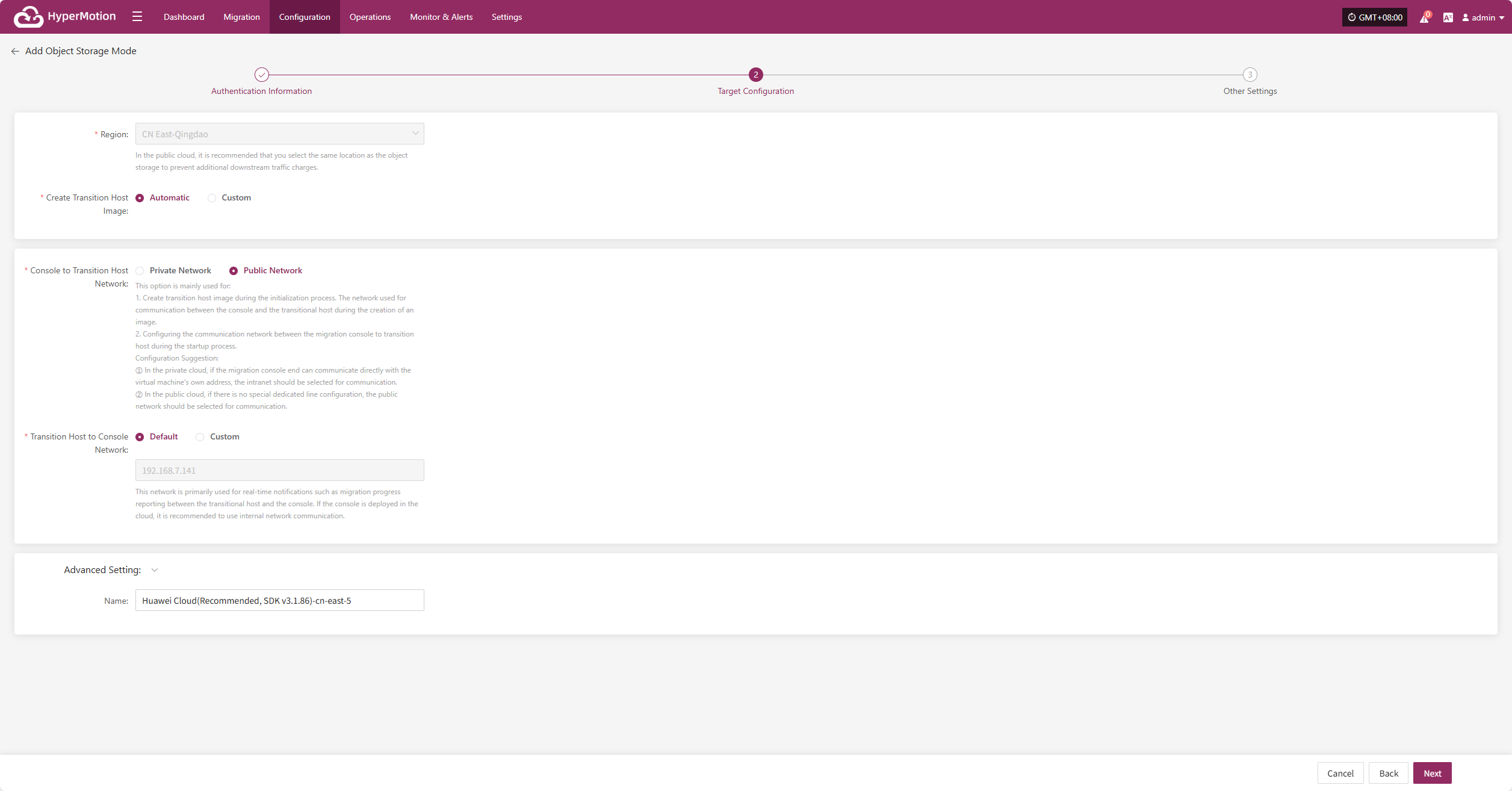Open the alerts bell notification icon

coord(1424,17)
